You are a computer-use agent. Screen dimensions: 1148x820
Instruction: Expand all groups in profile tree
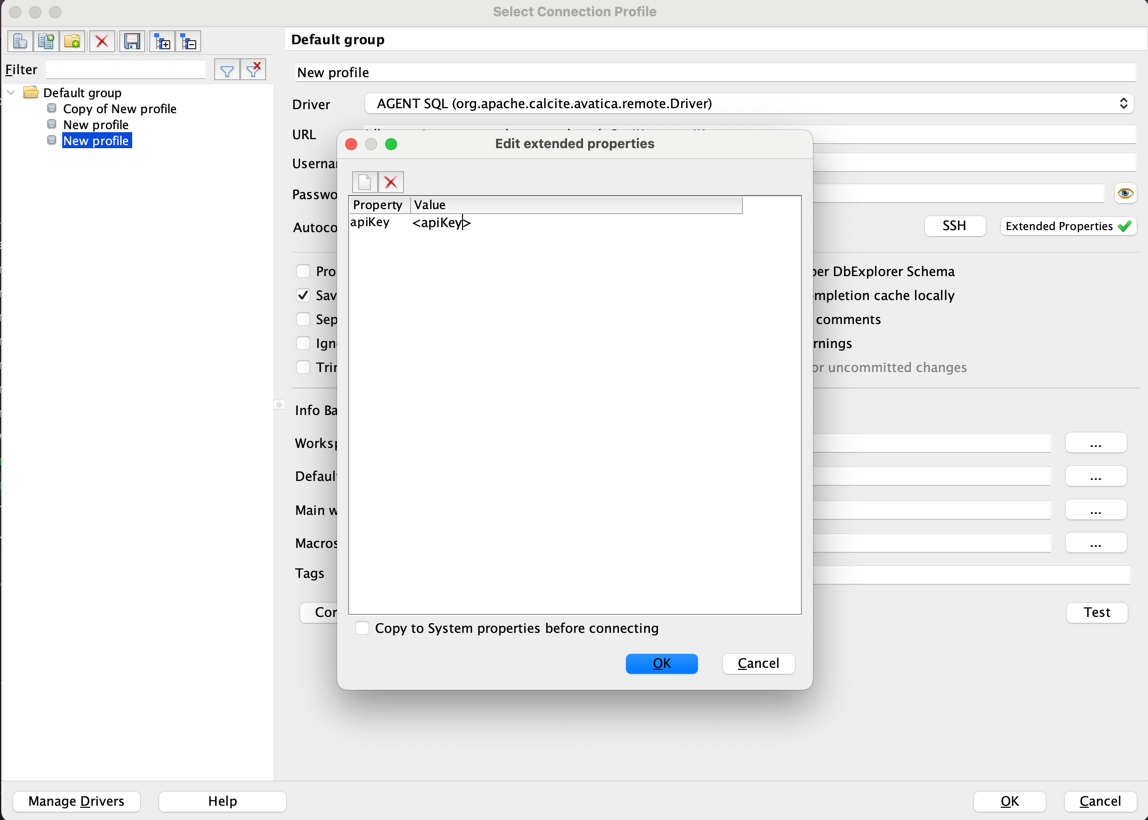163,42
